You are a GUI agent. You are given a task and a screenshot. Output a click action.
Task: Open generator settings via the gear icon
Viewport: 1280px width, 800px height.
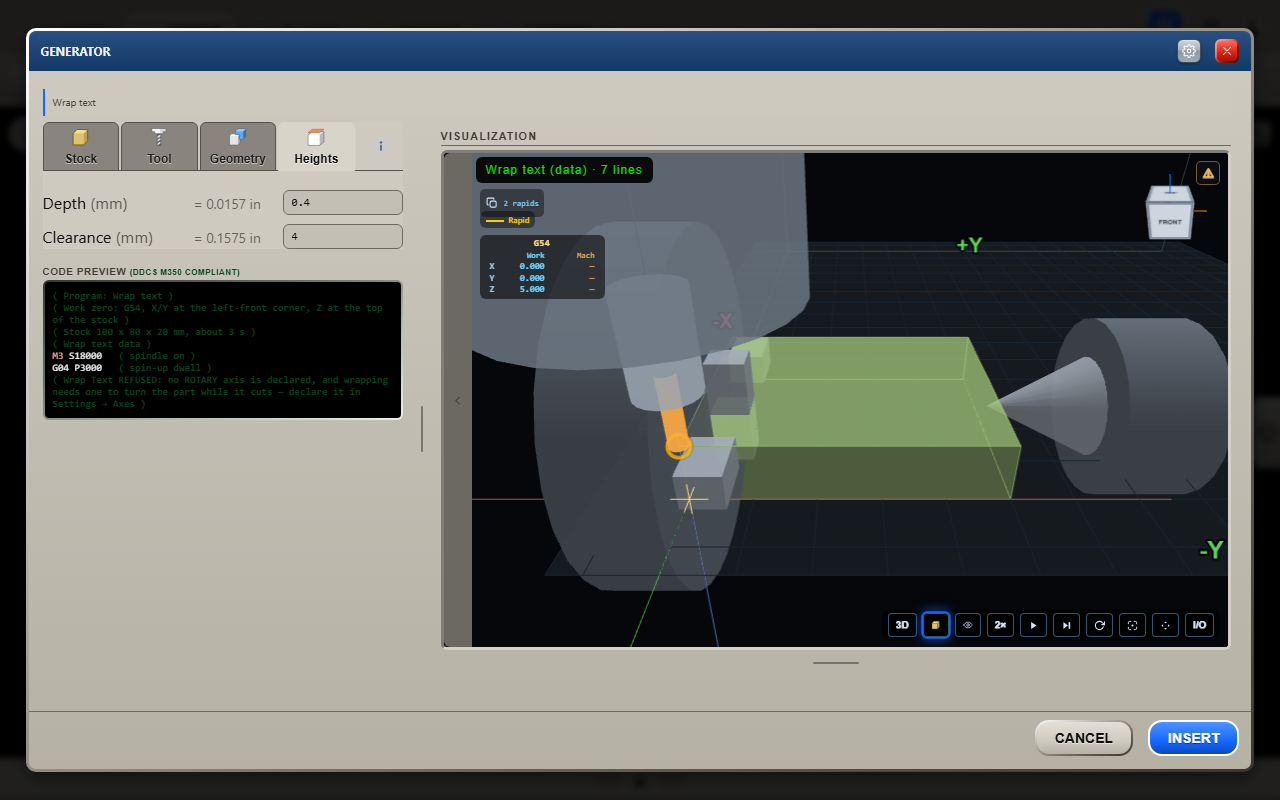pos(1189,51)
